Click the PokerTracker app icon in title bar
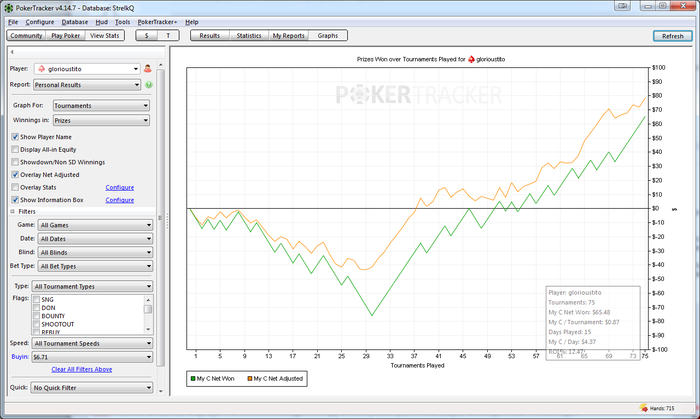Viewport: 700px width, 419px height. (8, 8)
